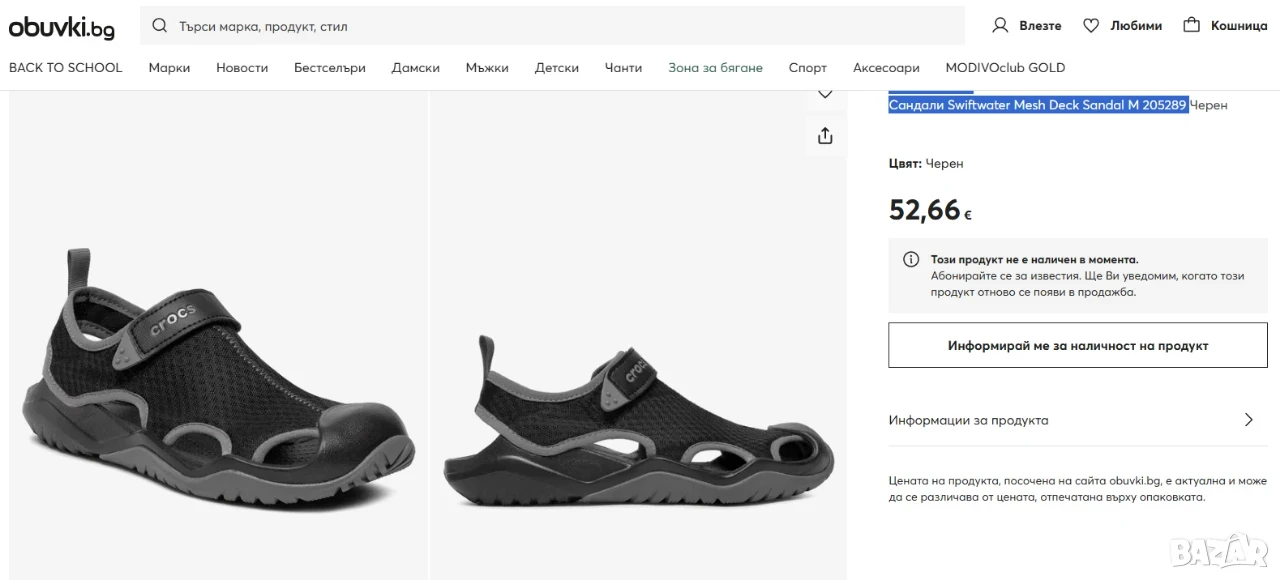Viewport: 1280px width, 580px height.
Task: Open the Мъжки category menu
Action: pyautogui.click(x=487, y=68)
